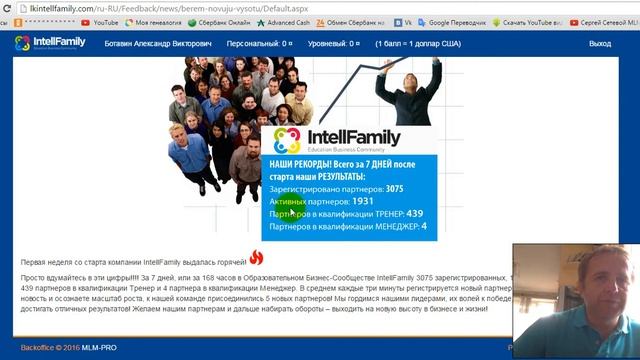This screenshot has width=640, height=360.
Task: Click the Уровневый balance in header
Action: pyautogui.click(x=334, y=44)
